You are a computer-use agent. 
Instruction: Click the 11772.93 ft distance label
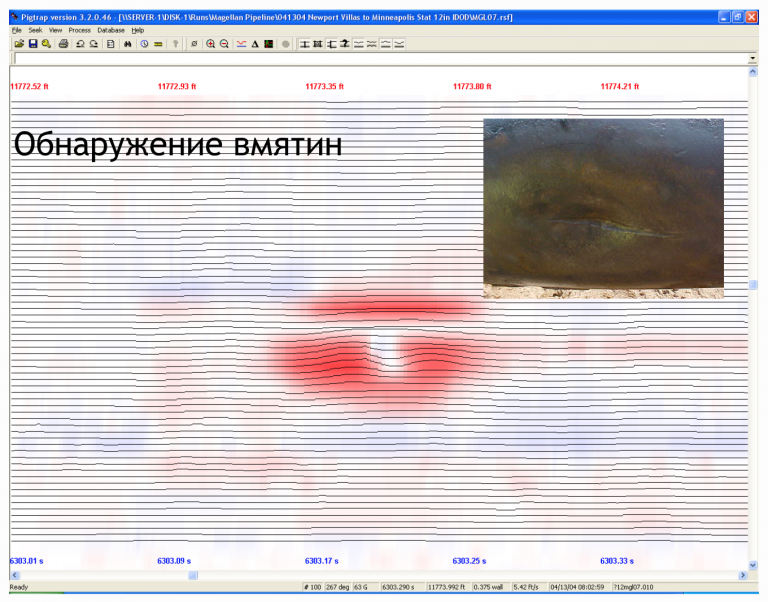pos(177,87)
